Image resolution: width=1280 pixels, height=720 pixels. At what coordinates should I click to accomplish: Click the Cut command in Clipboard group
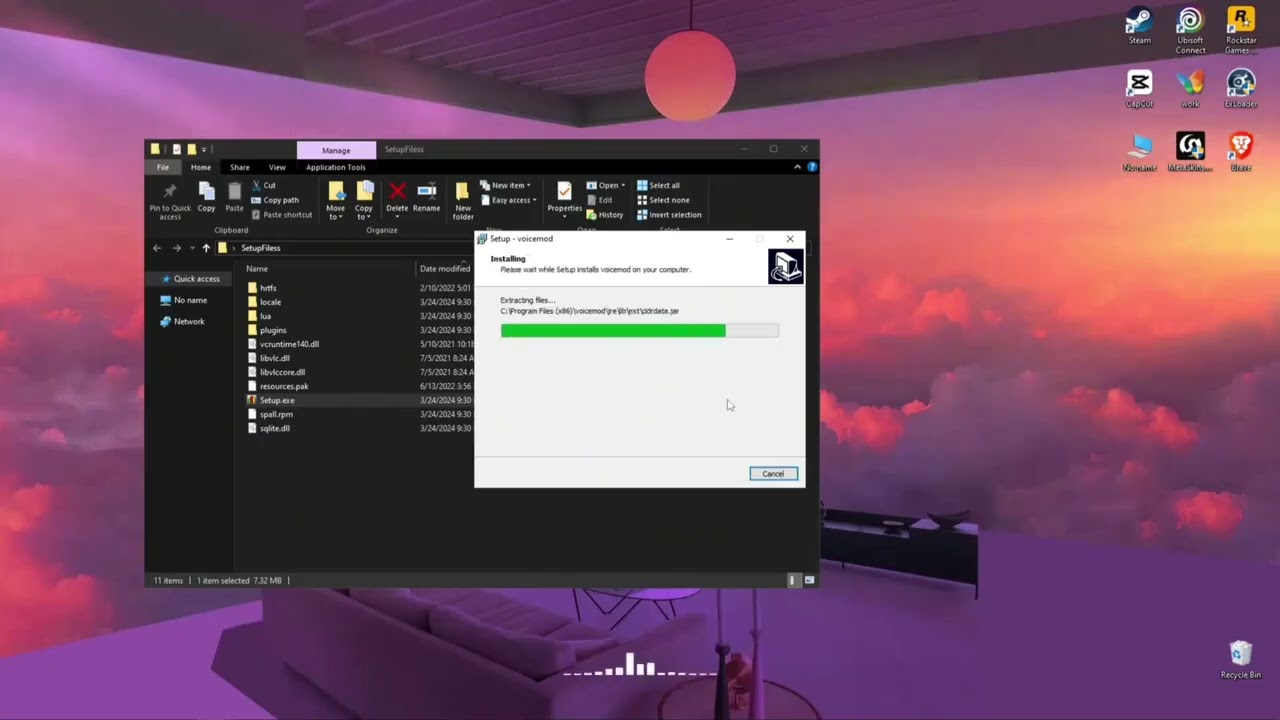click(x=264, y=185)
